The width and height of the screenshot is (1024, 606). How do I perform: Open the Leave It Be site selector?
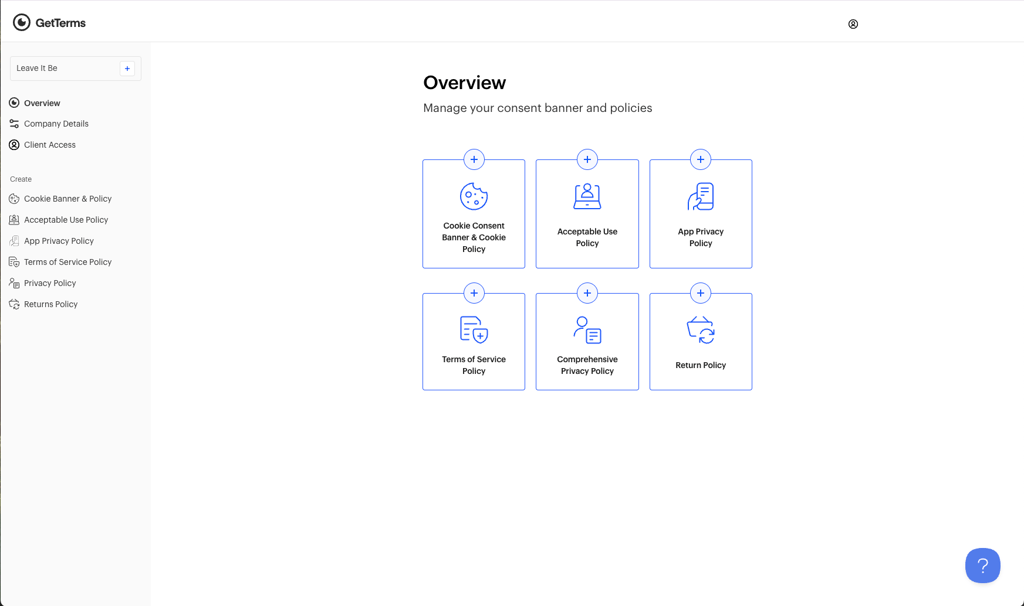pos(75,69)
